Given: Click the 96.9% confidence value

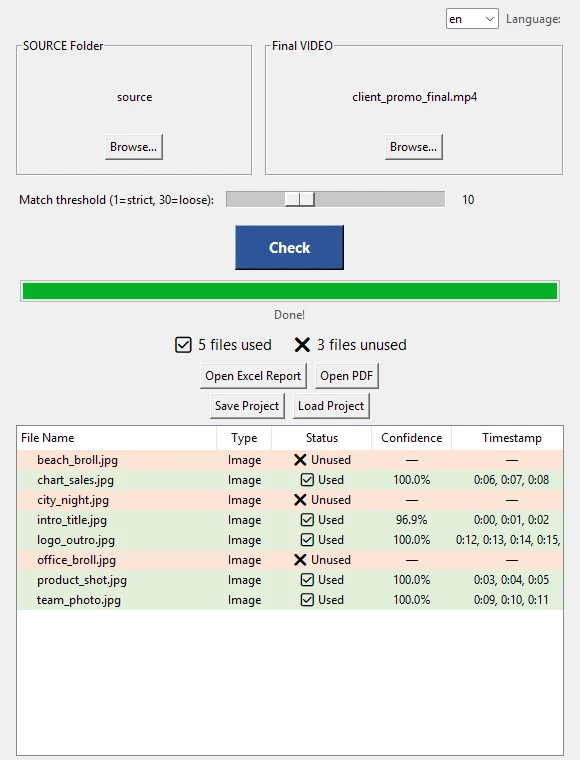Looking at the screenshot, I should coord(411,520).
